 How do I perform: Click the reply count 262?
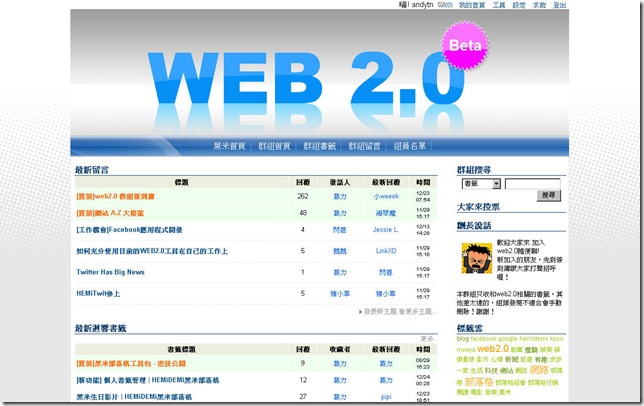coord(303,197)
